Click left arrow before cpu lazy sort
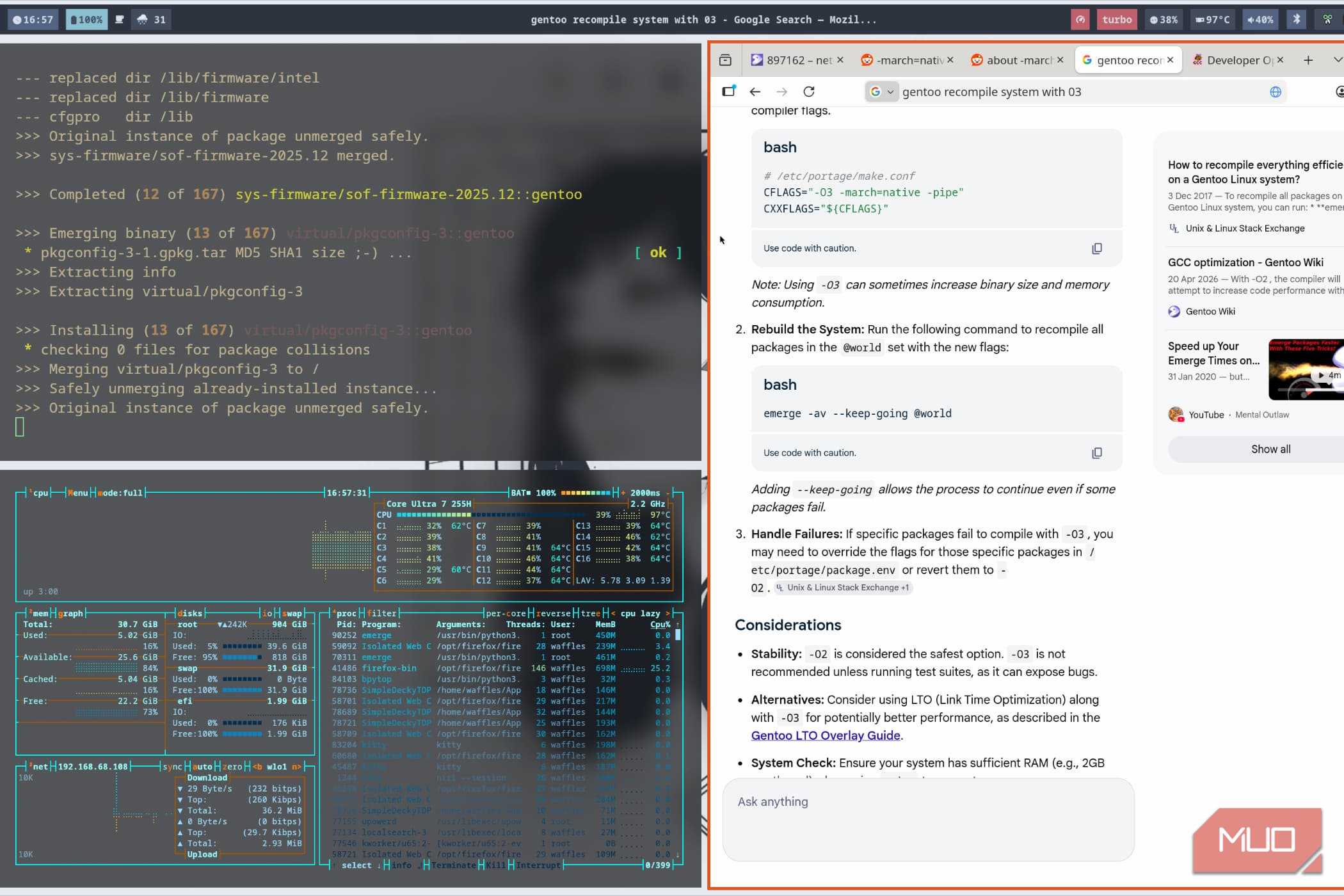 pyautogui.click(x=613, y=613)
